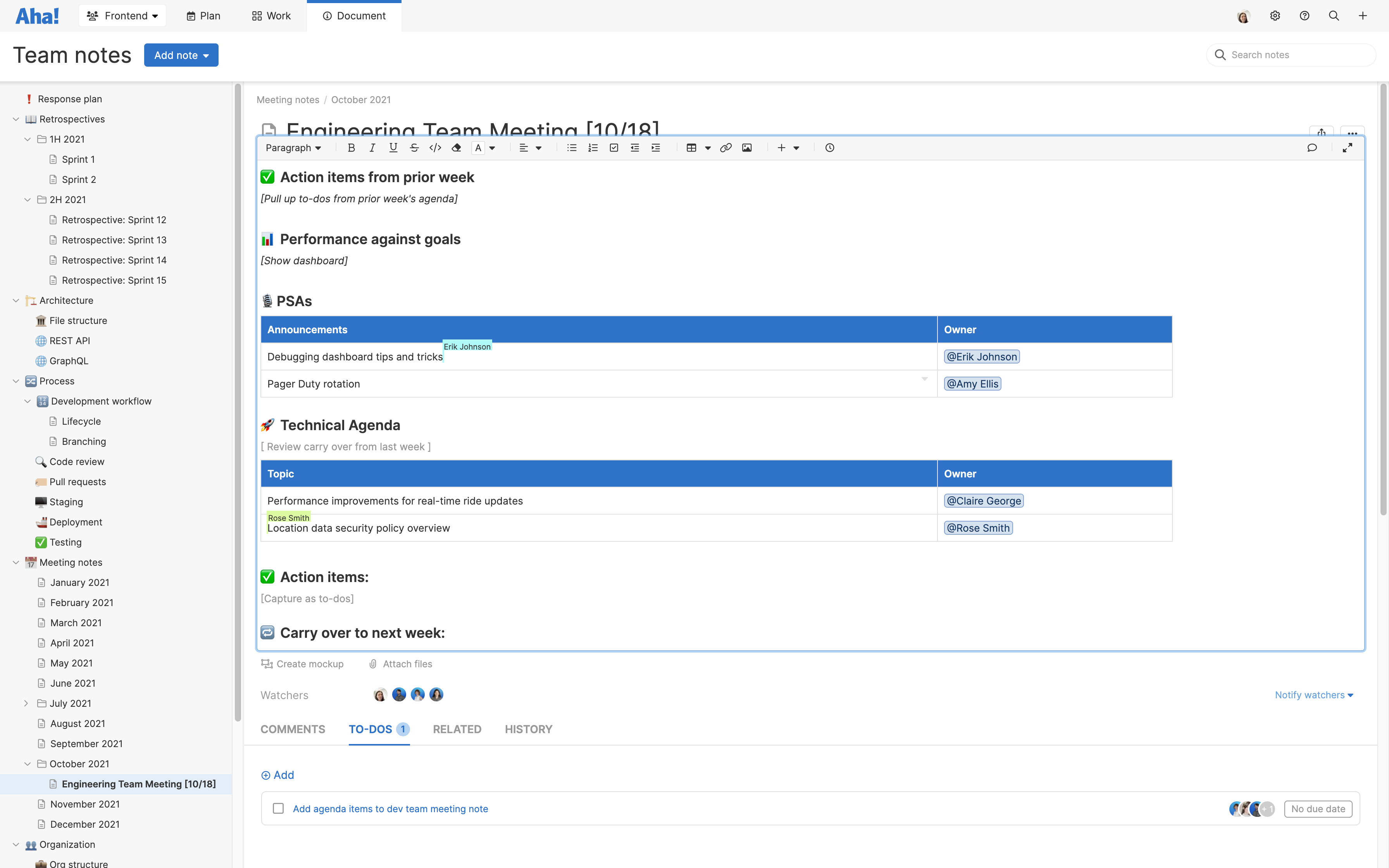Click the Add note button
The height and width of the screenshot is (868, 1389).
(181, 55)
